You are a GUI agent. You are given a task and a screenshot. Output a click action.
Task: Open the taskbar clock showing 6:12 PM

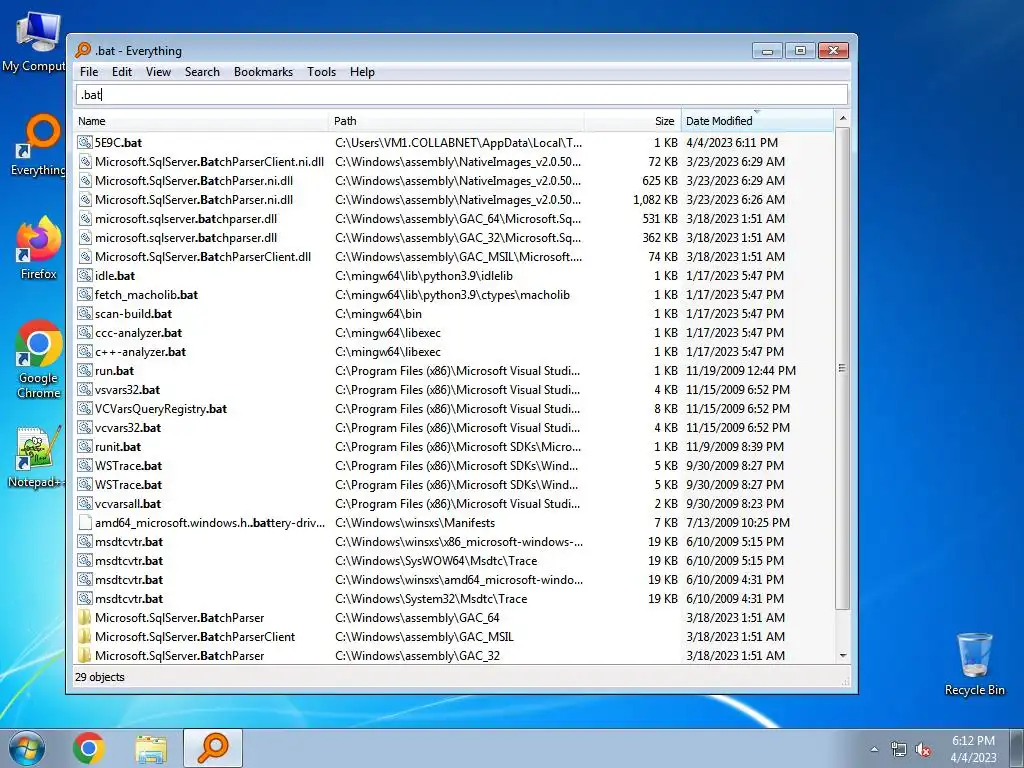973,749
